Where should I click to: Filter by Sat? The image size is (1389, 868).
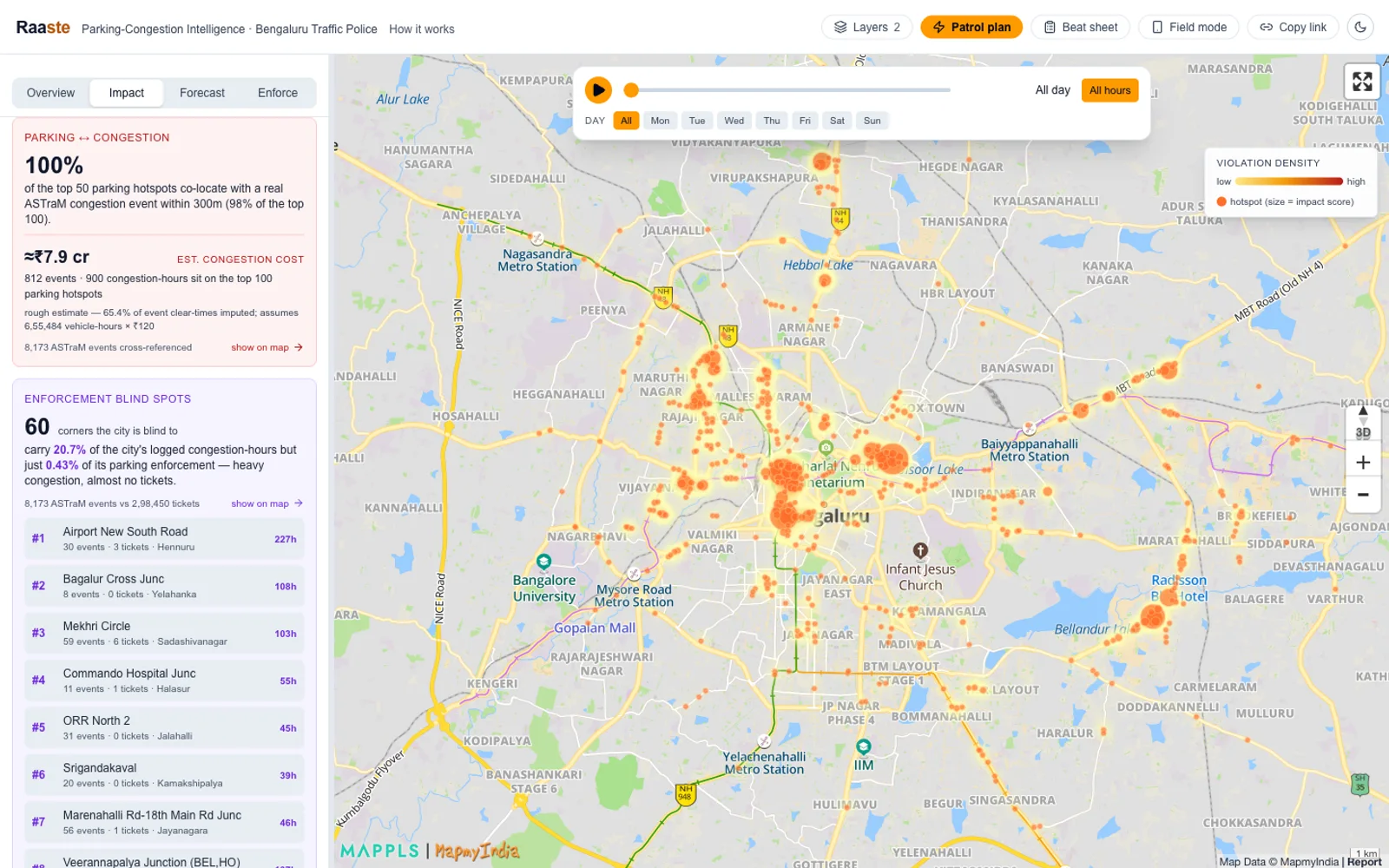(837, 121)
